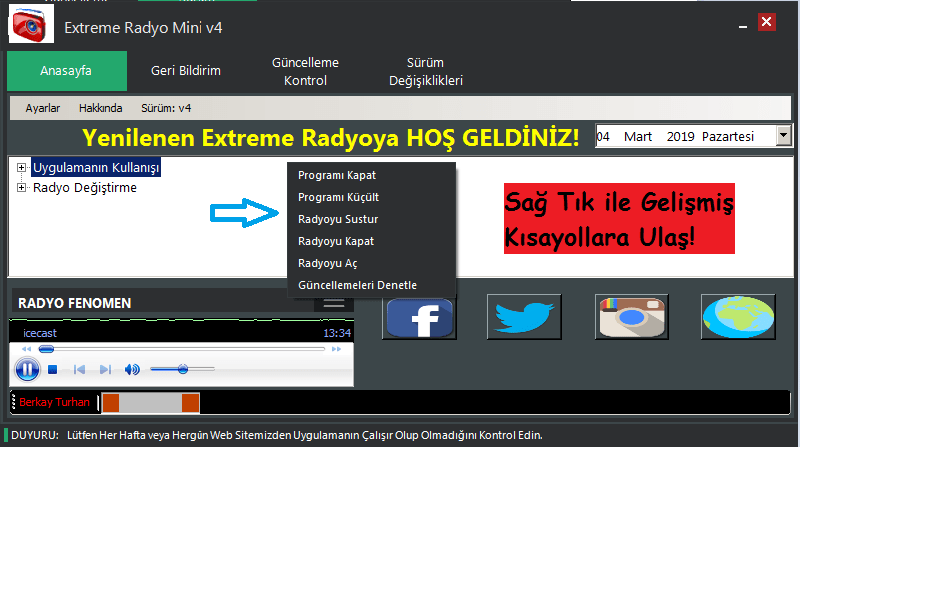Open the RADYO FENOMEN hamburger menu

[334, 303]
